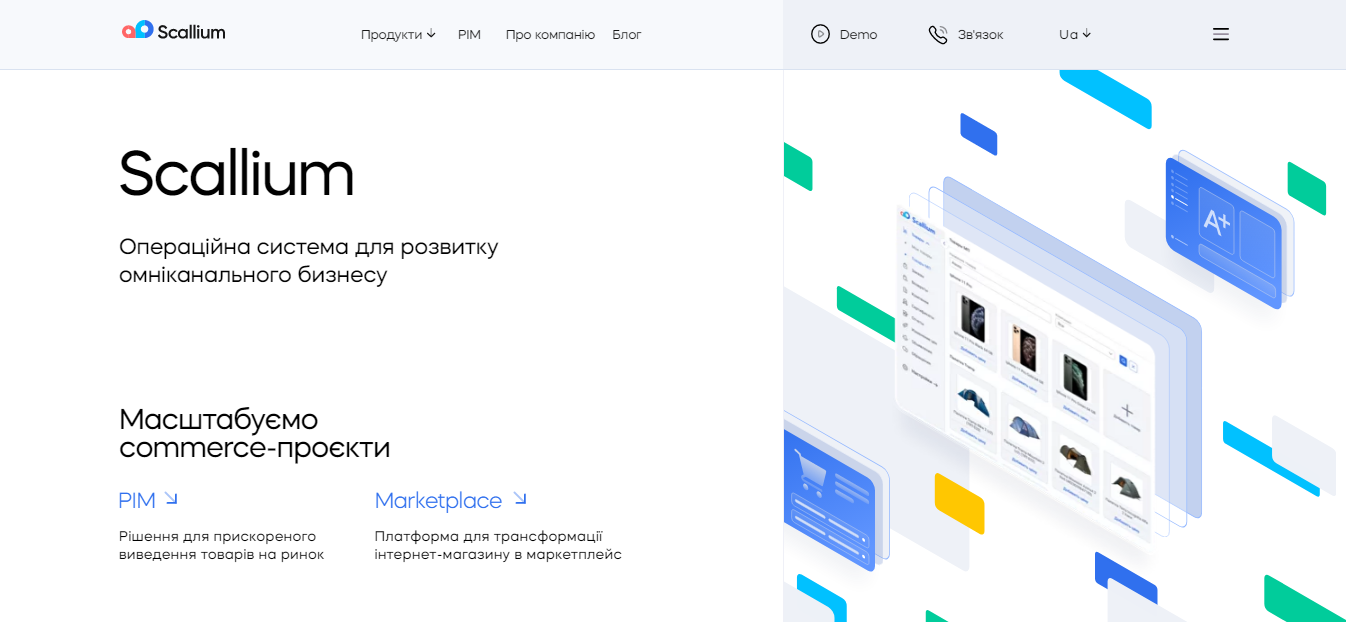Viewport: 1346px width, 622px height.
Task: Open the Блог navigation item
Action: click(x=627, y=35)
